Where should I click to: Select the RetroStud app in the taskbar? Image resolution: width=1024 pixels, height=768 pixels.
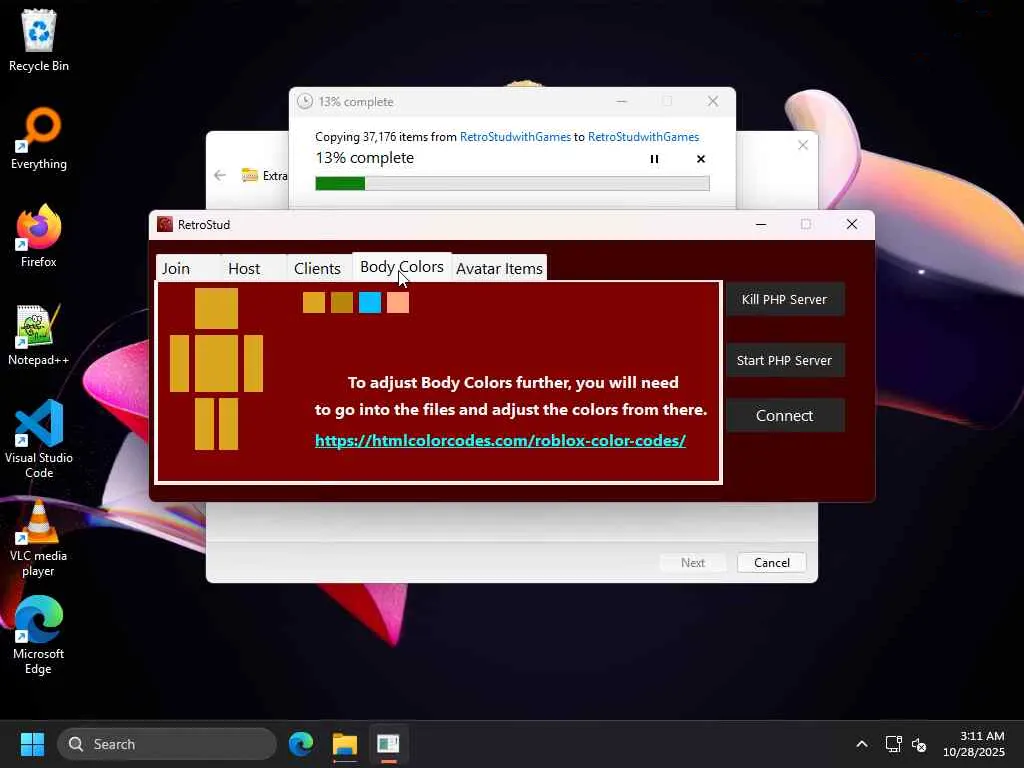pos(388,744)
